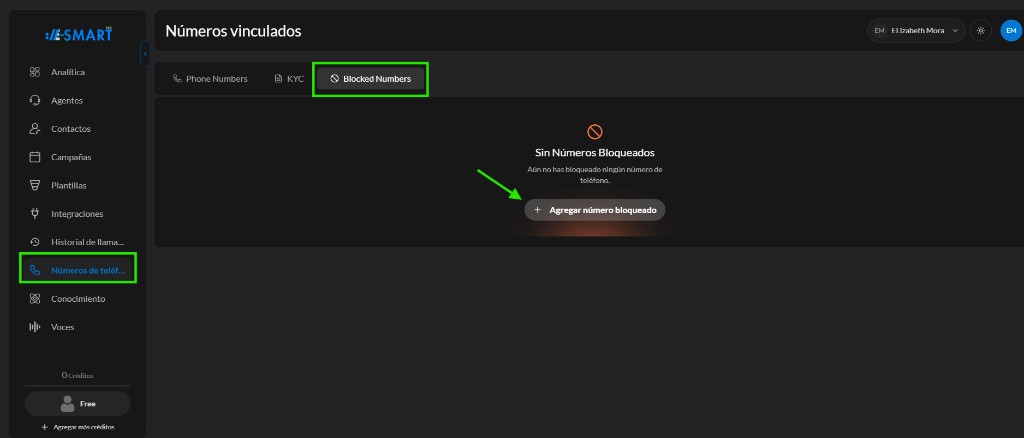Select the Integraciones plug icon
1024x438 pixels.
pos(35,213)
